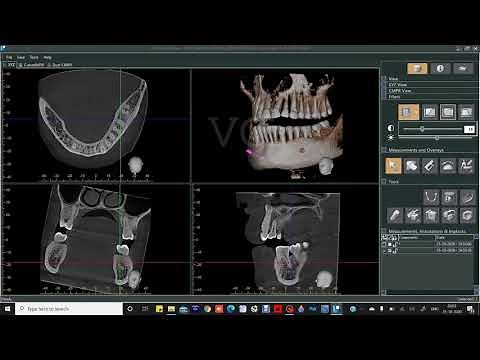Click the third top-right panel button
The width and height of the screenshot is (480, 360).
click(463, 68)
